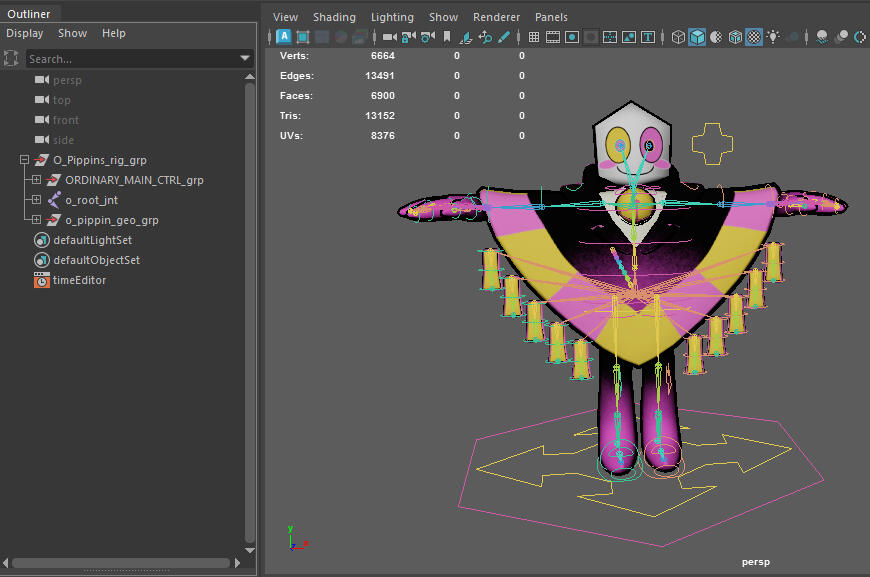Open the viewport Show menu
Image resolution: width=870 pixels, height=577 pixels.
coord(443,17)
